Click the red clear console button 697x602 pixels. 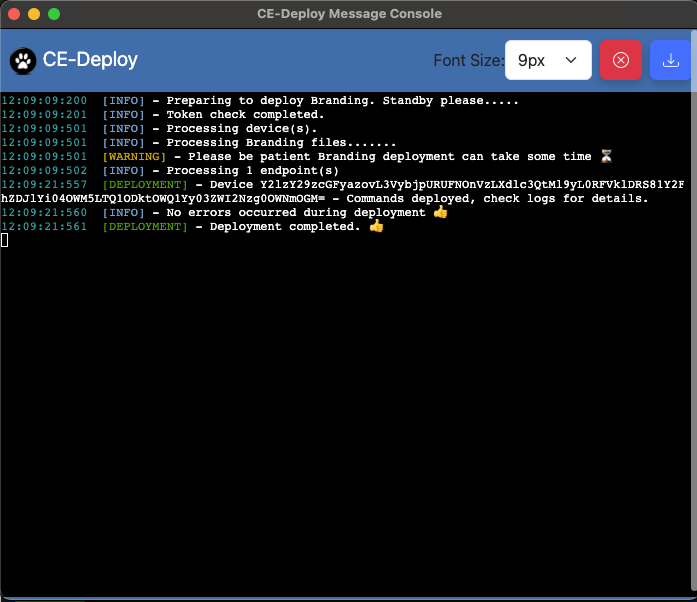(620, 60)
